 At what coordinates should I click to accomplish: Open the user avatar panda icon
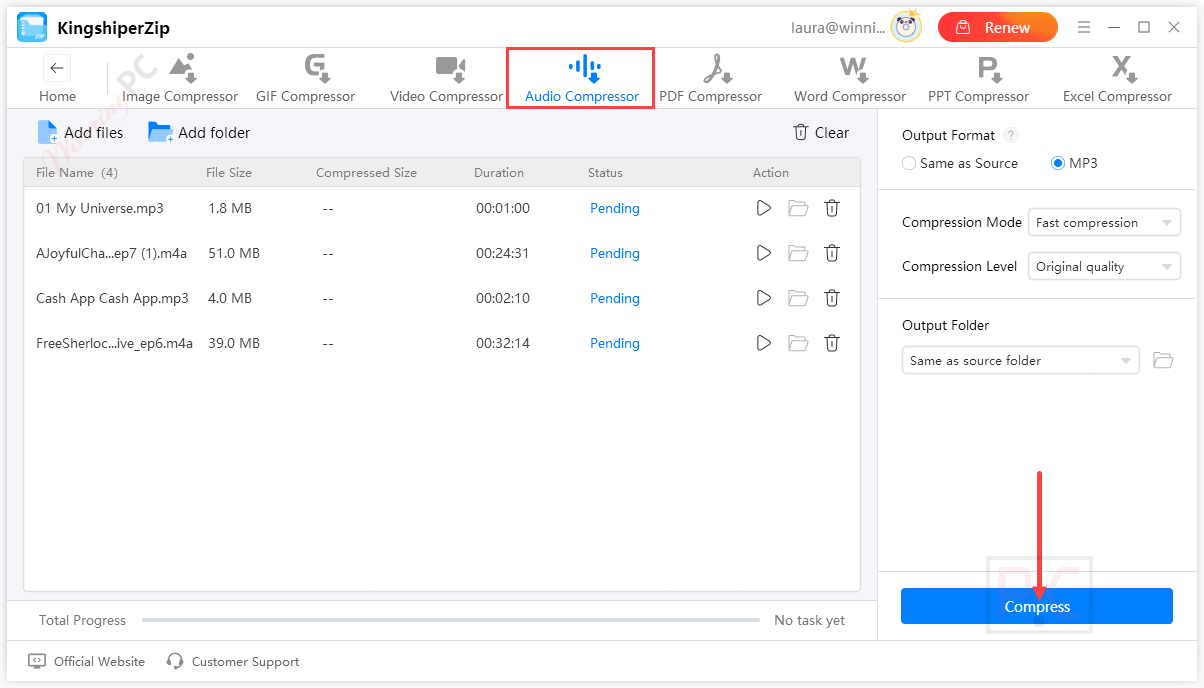(907, 27)
